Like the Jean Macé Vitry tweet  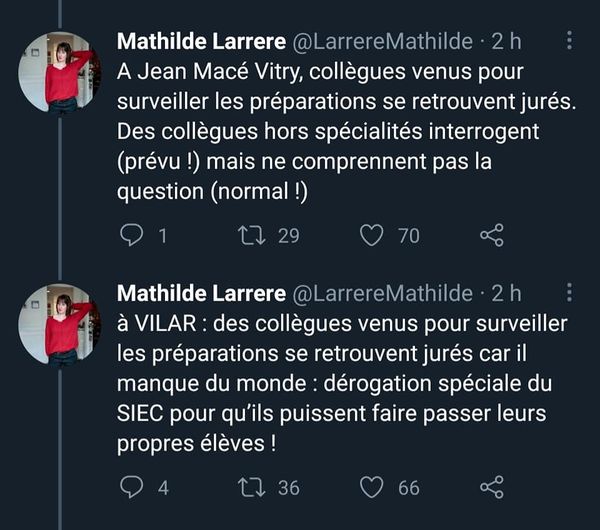pos(372,235)
